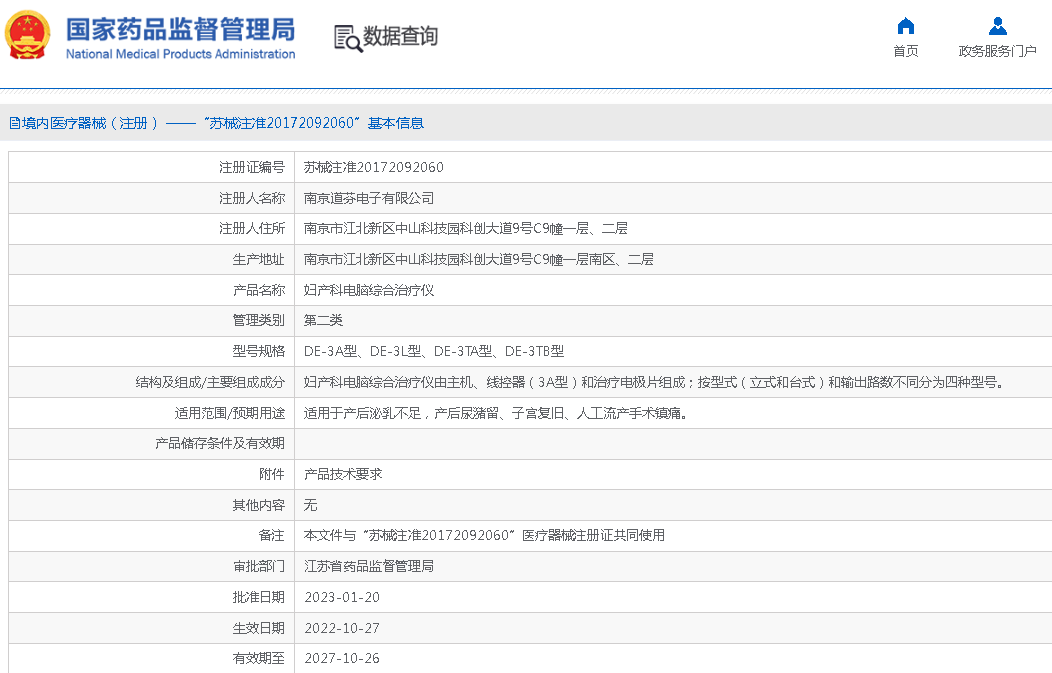Click the national emblem logo
The width and height of the screenshot is (1052, 673).
coord(27,36)
